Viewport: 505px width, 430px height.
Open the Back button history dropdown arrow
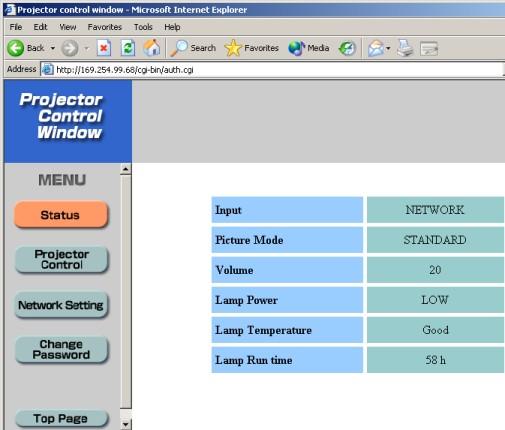click(x=53, y=48)
